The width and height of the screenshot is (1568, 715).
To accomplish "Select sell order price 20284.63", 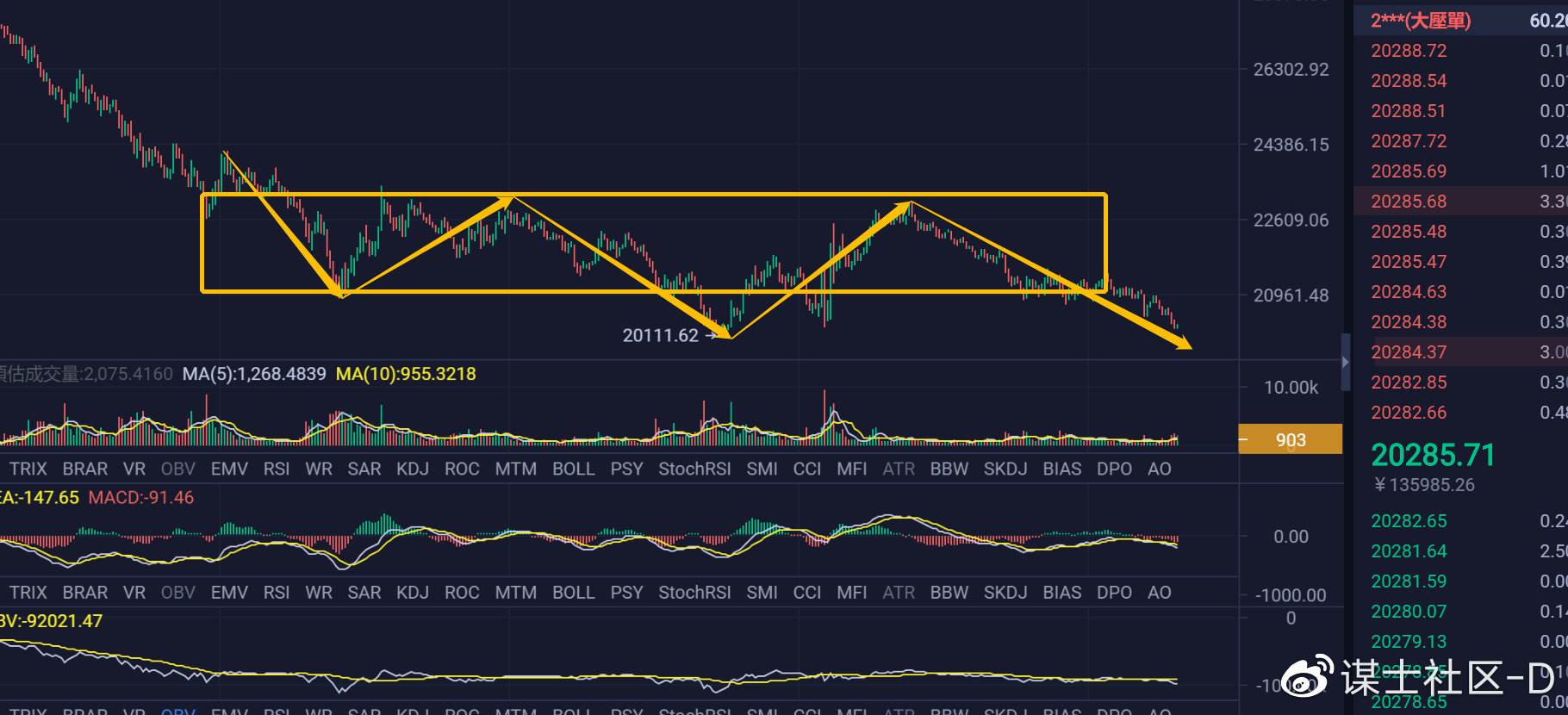I will click(1409, 292).
